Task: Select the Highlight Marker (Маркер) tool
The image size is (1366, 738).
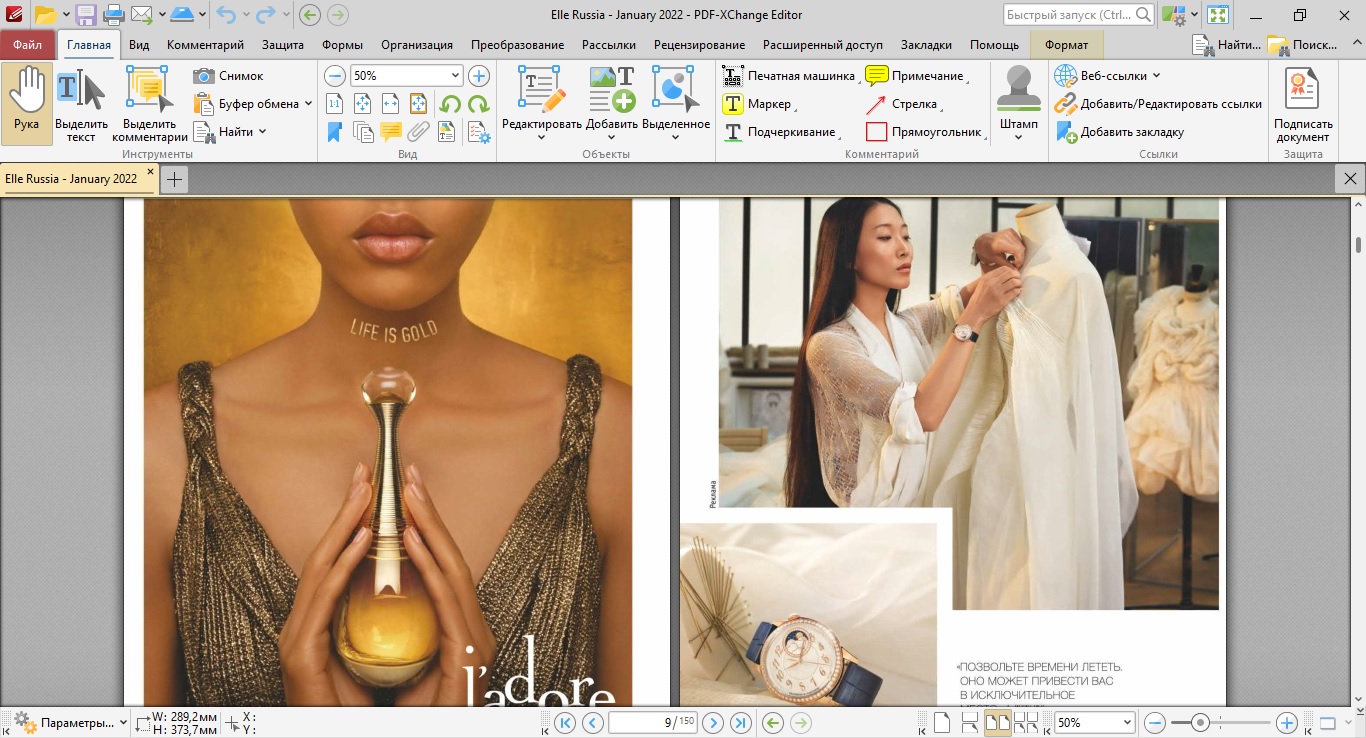Action: coord(757,104)
